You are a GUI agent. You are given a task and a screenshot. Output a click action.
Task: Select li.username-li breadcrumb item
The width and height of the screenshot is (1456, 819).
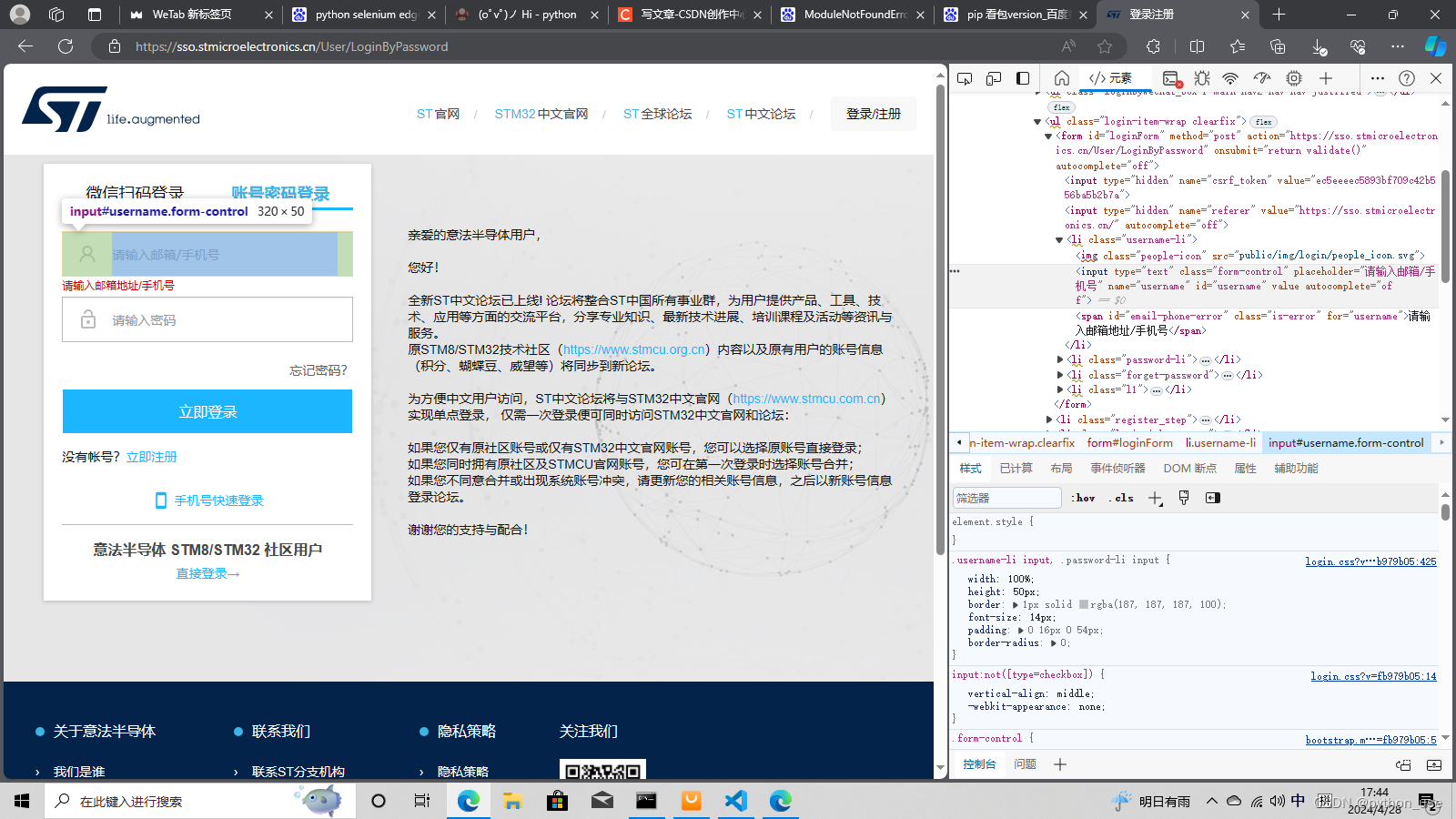click(x=1220, y=443)
